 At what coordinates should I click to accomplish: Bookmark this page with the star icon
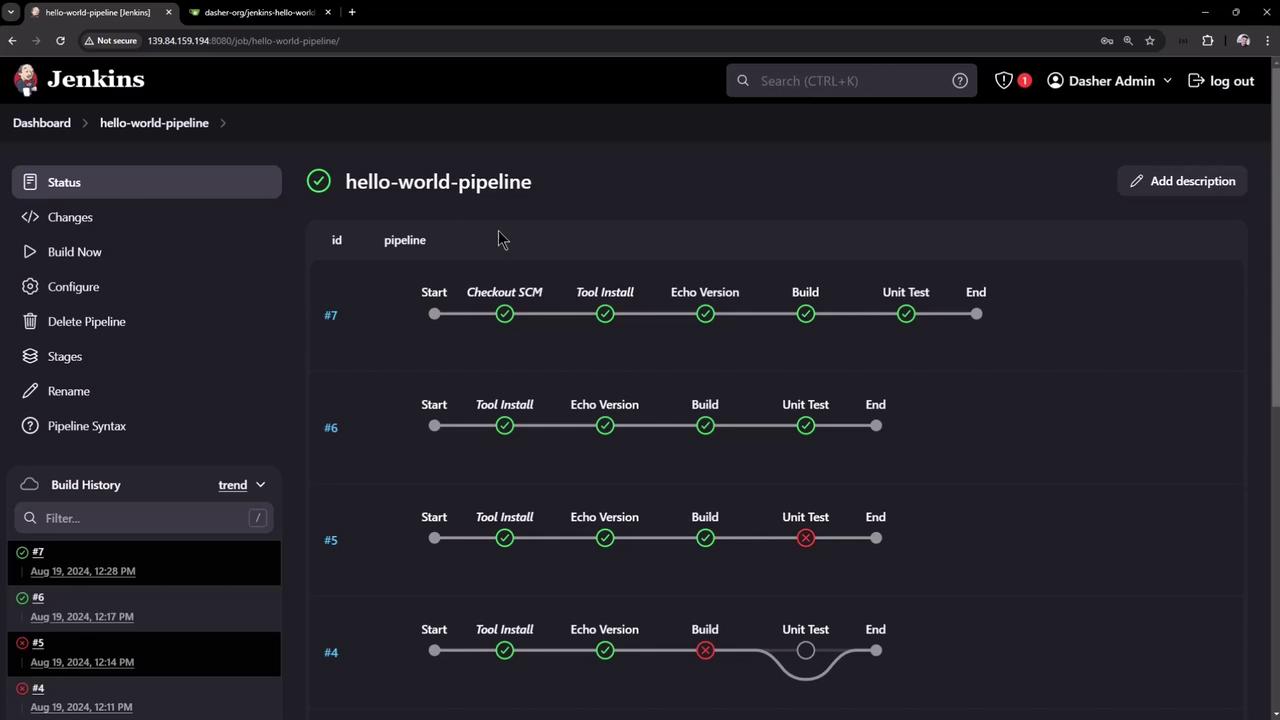pos(1150,41)
